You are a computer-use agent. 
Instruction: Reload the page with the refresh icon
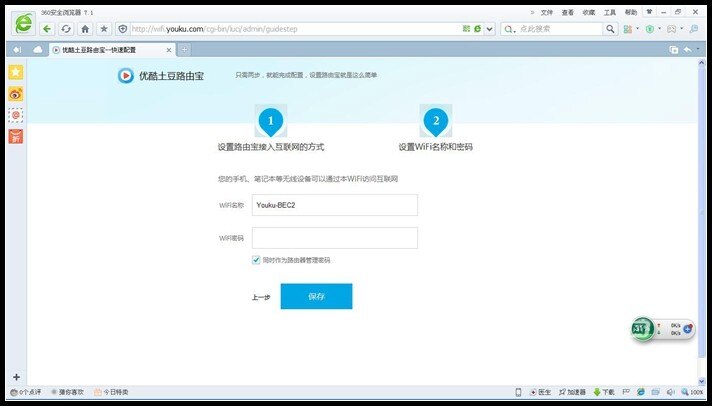pyautogui.click(x=66, y=29)
